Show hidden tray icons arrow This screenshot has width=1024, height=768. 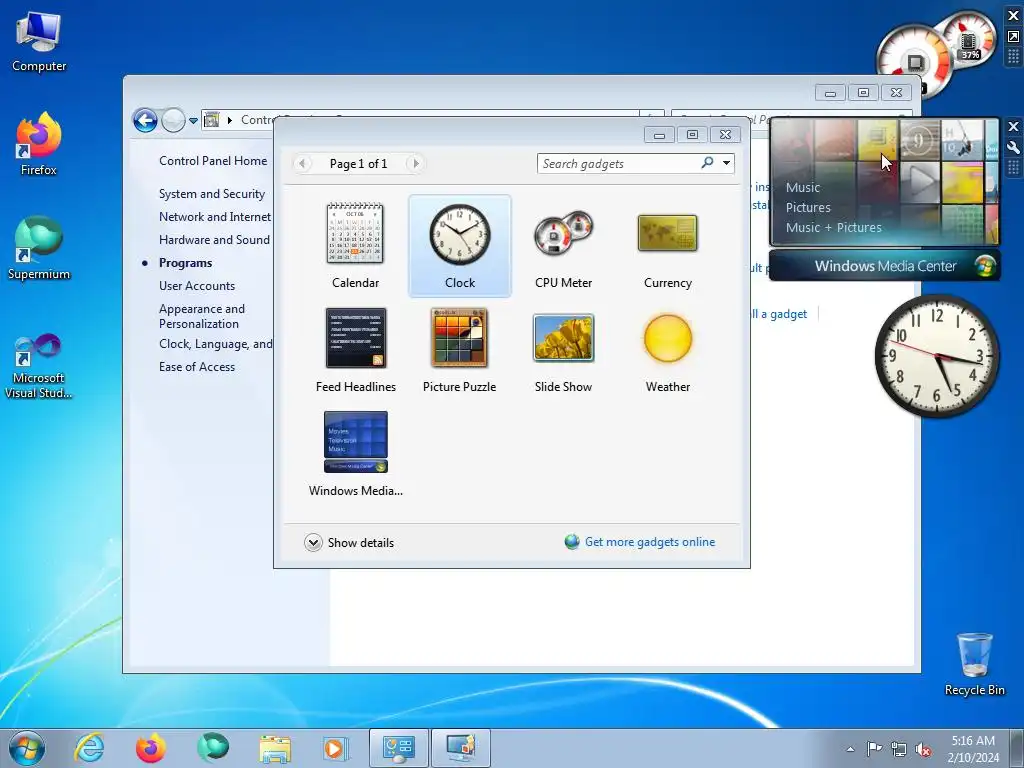point(850,749)
